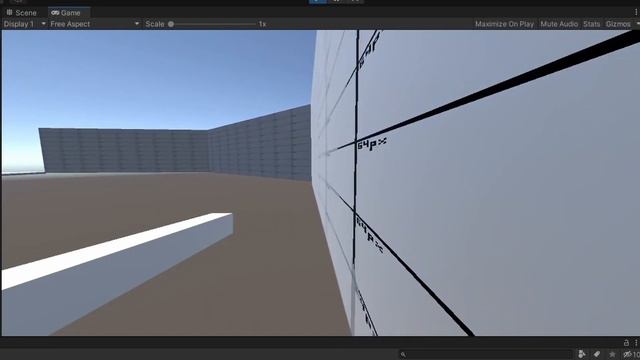
Task: Open the Project panel more options menu
Action: (636, 342)
